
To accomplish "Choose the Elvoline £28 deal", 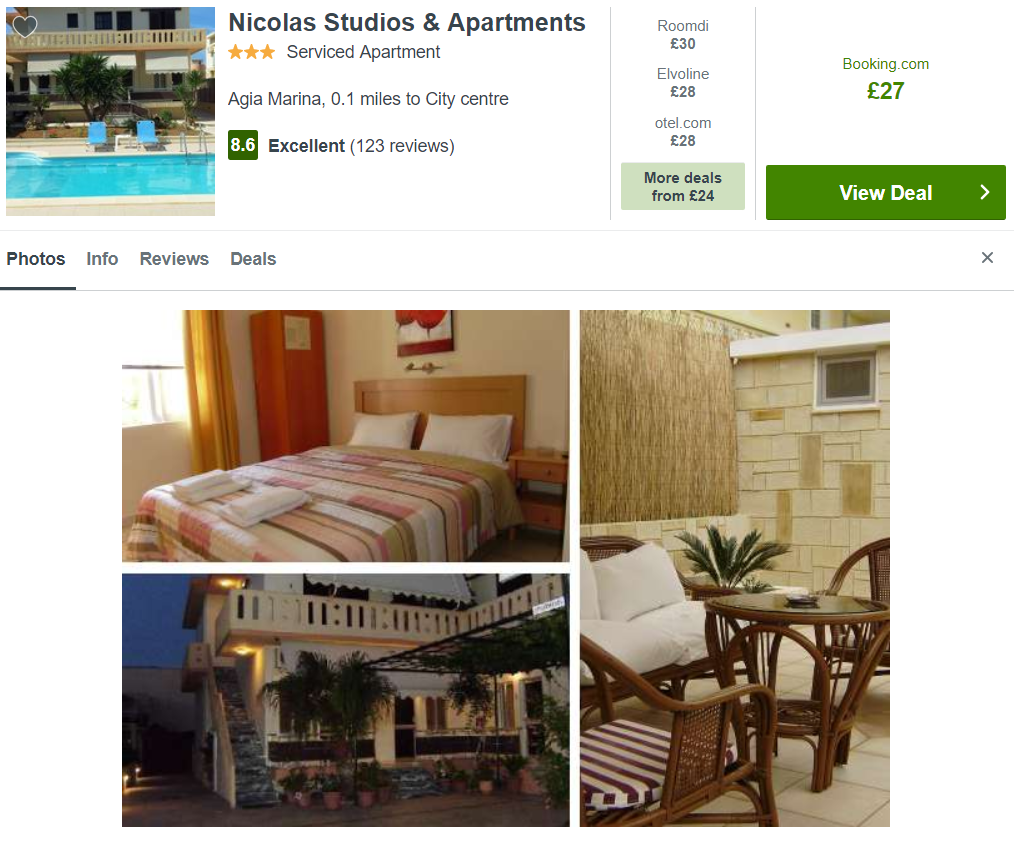I will pyautogui.click(x=683, y=83).
